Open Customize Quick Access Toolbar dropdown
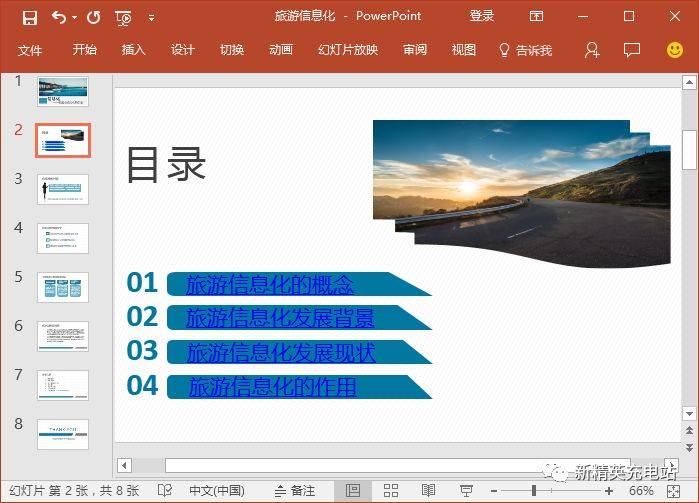This screenshot has width=699, height=503. (152, 18)
